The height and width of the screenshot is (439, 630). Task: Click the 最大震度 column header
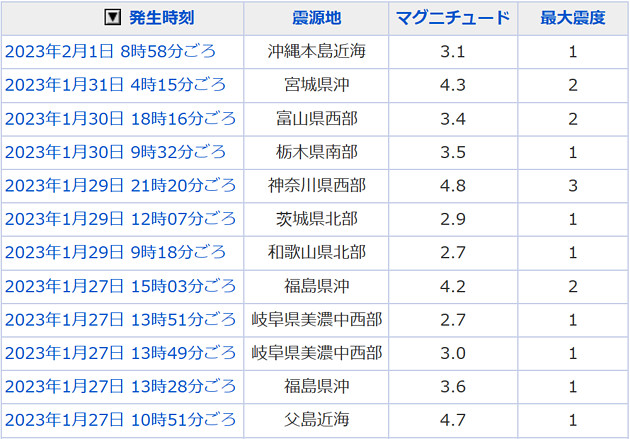pos(572,18)
